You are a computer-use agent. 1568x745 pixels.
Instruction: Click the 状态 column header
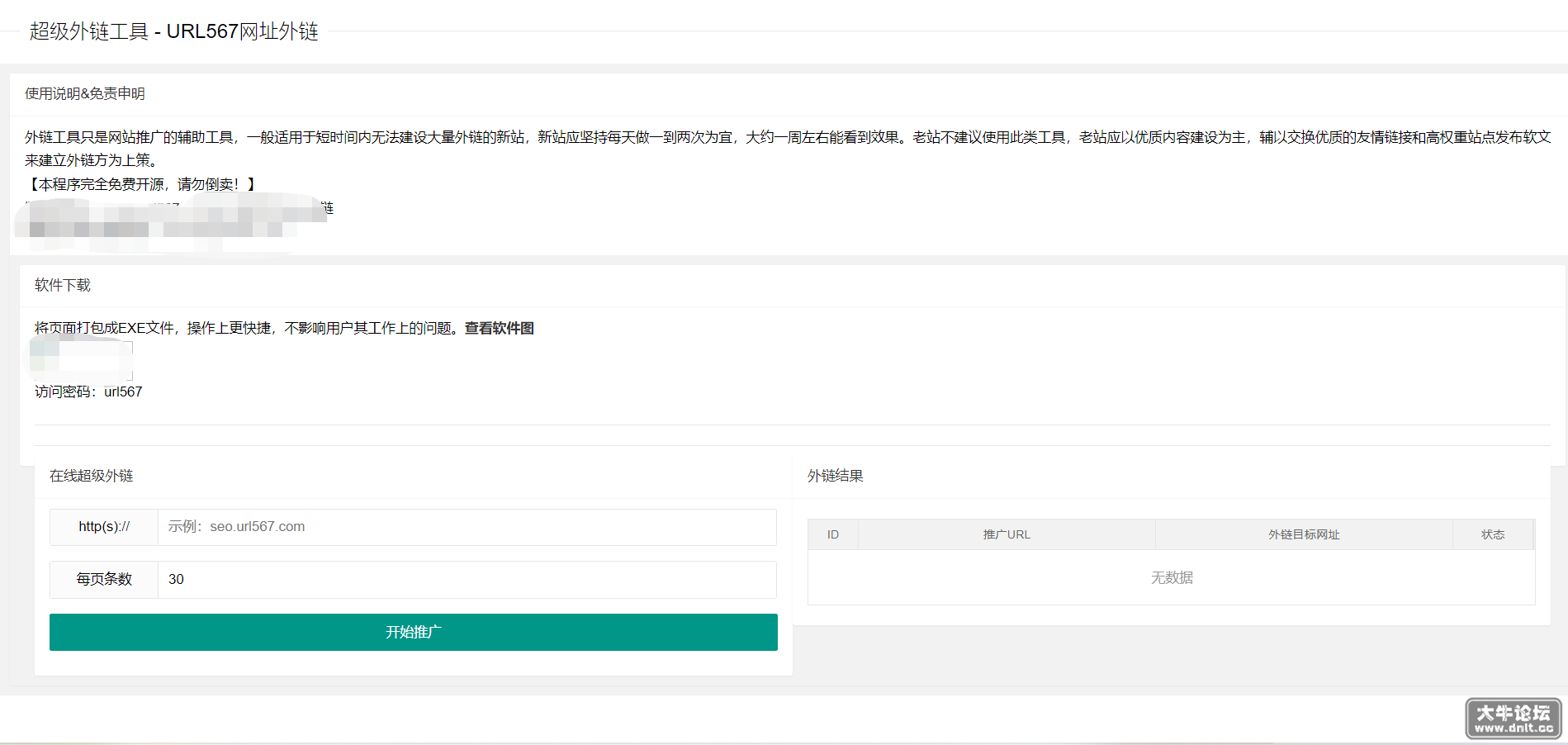point(1493,534)
